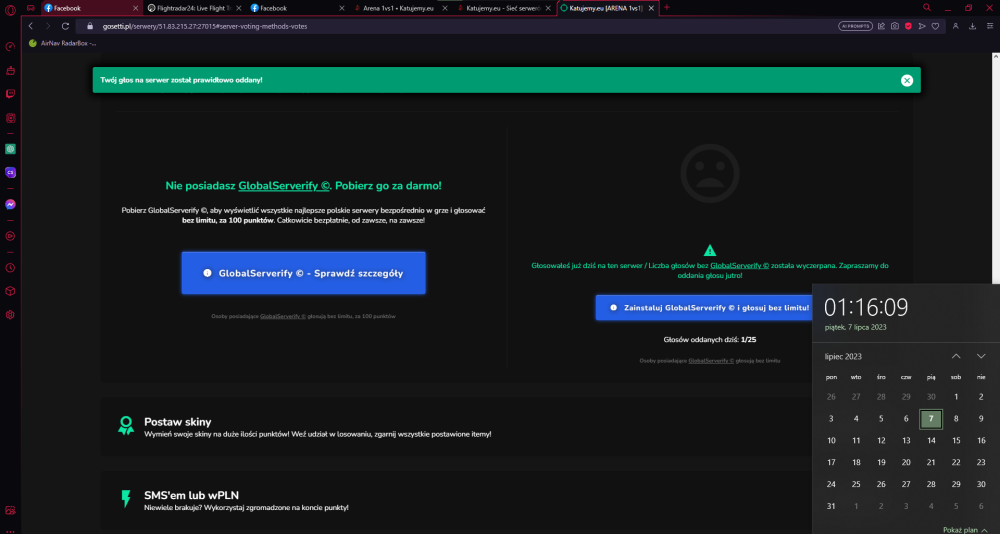Open the Easy Setup sliders icon
Image resolution: width=1000 pixels, height=534 pixels.
coord(990,26)
